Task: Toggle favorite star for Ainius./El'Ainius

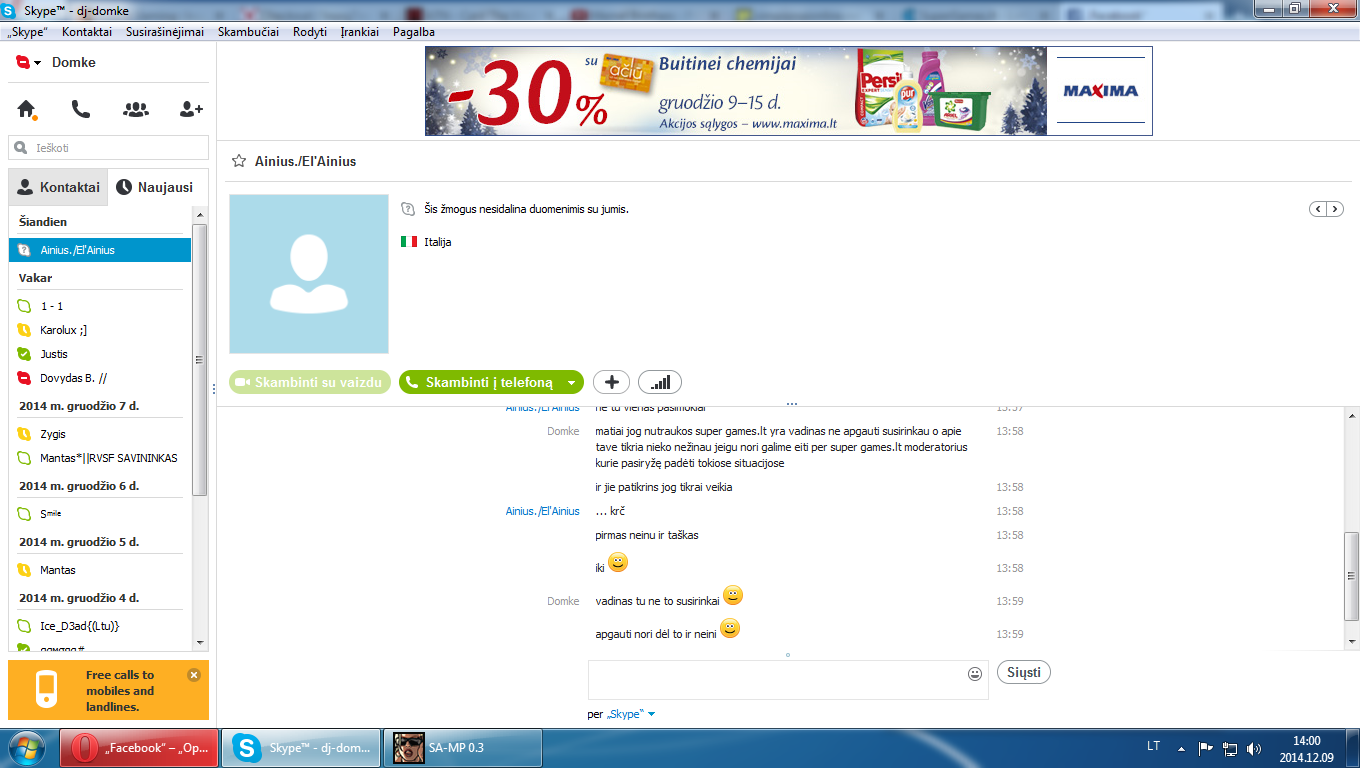Action: (239, 161)
